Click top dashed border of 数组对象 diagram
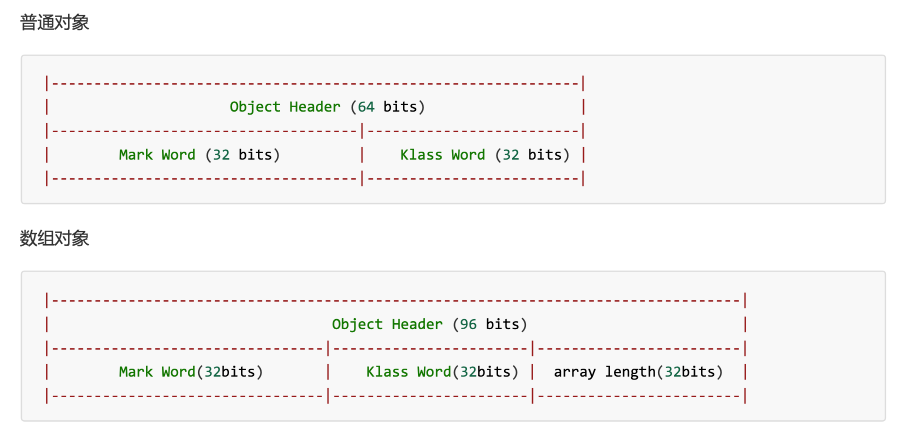This screenshot has width=898, height=427. click(395, 300)
